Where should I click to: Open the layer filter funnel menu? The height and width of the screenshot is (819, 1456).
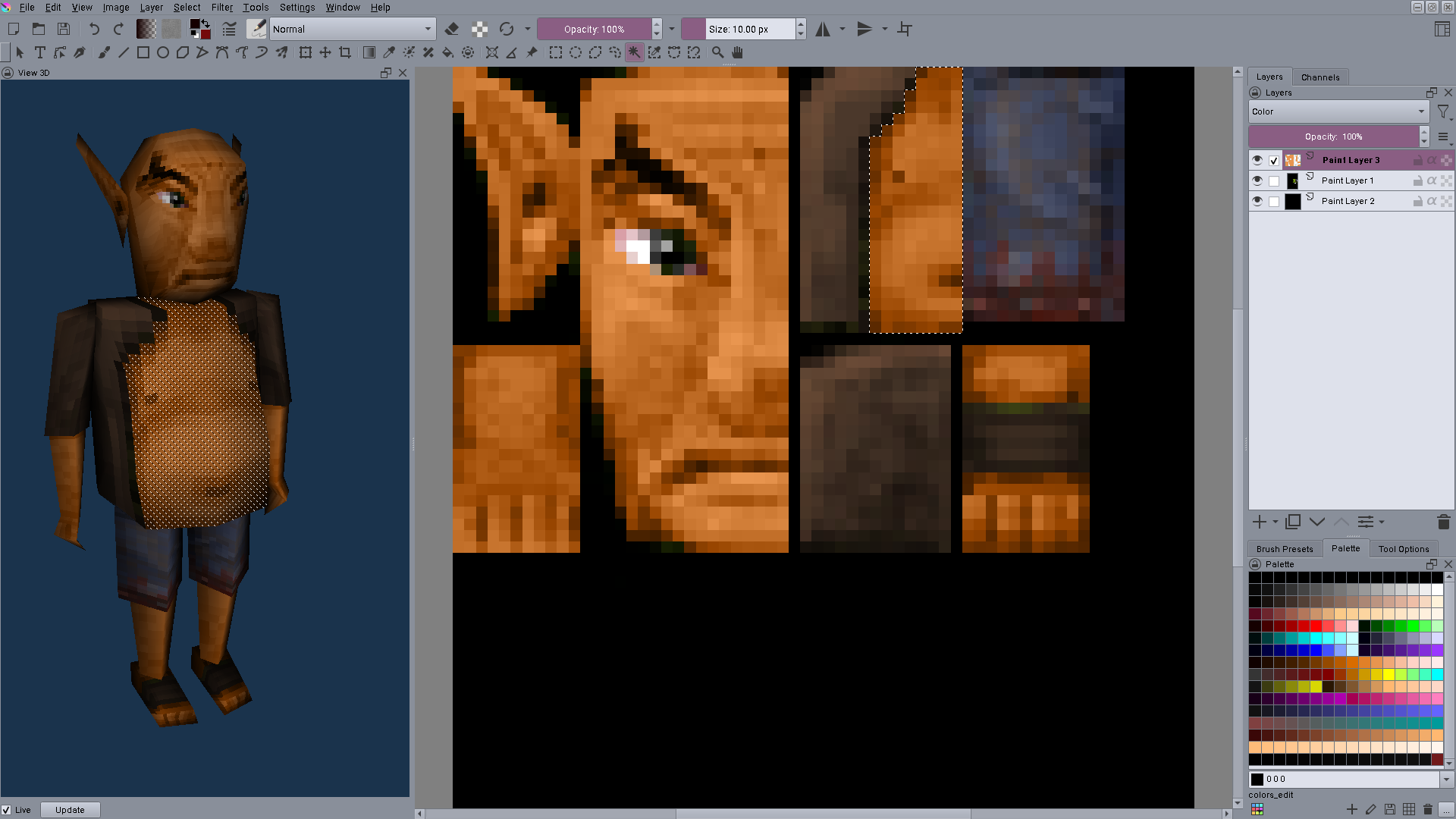click(x=1444, y=112)
